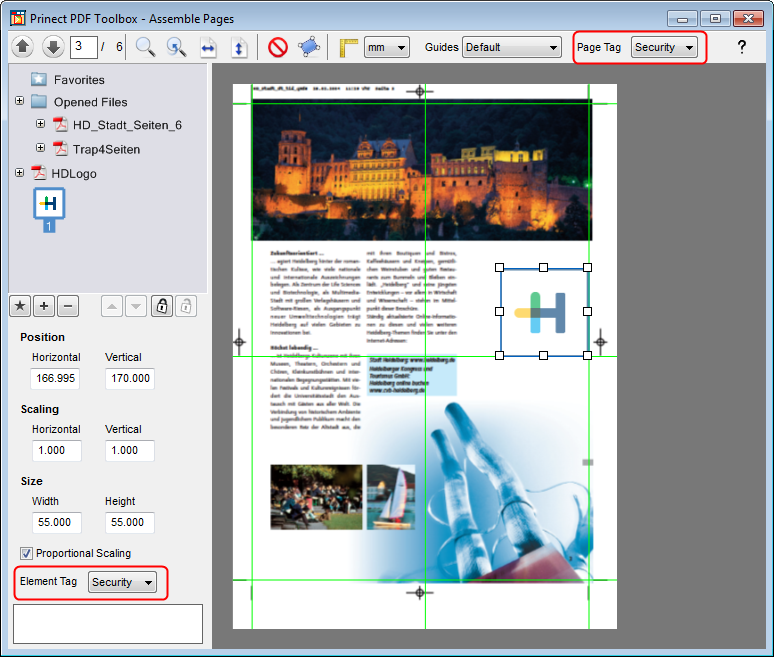Click the fit-to-width icon

(208, 47)
